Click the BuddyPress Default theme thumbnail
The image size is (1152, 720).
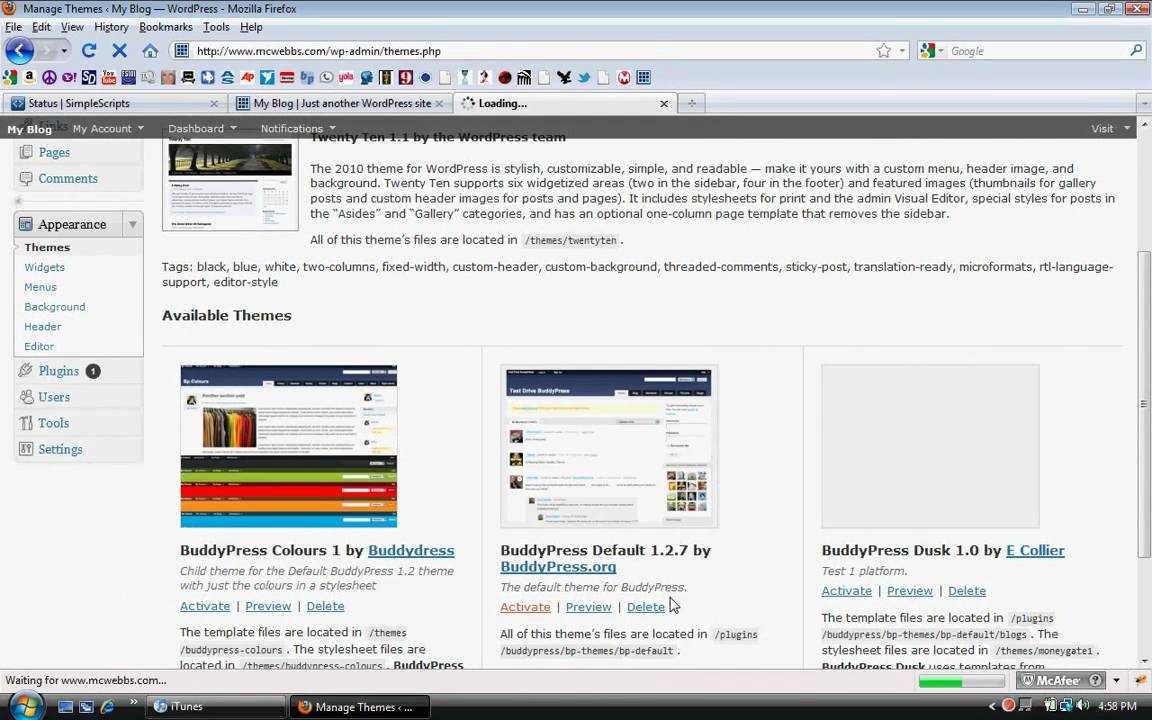pyautogui.click(x=609, y=446)
